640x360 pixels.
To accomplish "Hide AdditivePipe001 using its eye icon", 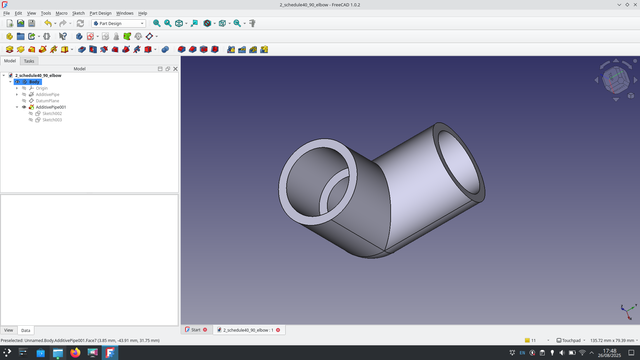I will pyautogui.click(x=24, y=107).
